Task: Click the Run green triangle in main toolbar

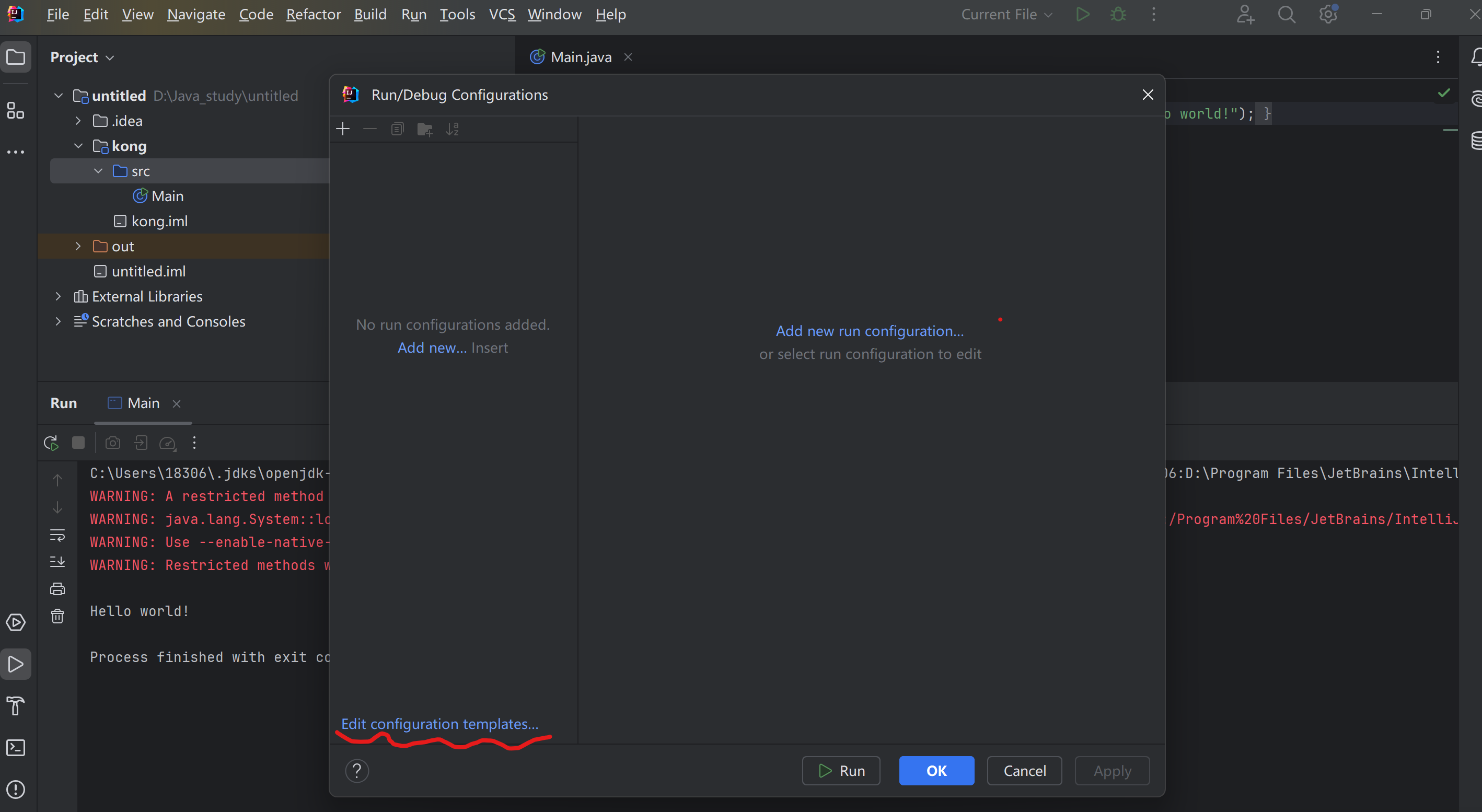Action: pyautogui.click(x=1082, y=15)
